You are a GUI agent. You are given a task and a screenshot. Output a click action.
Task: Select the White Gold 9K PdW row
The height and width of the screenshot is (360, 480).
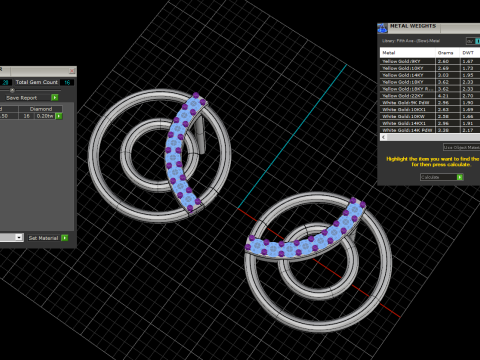pos(430,103)
